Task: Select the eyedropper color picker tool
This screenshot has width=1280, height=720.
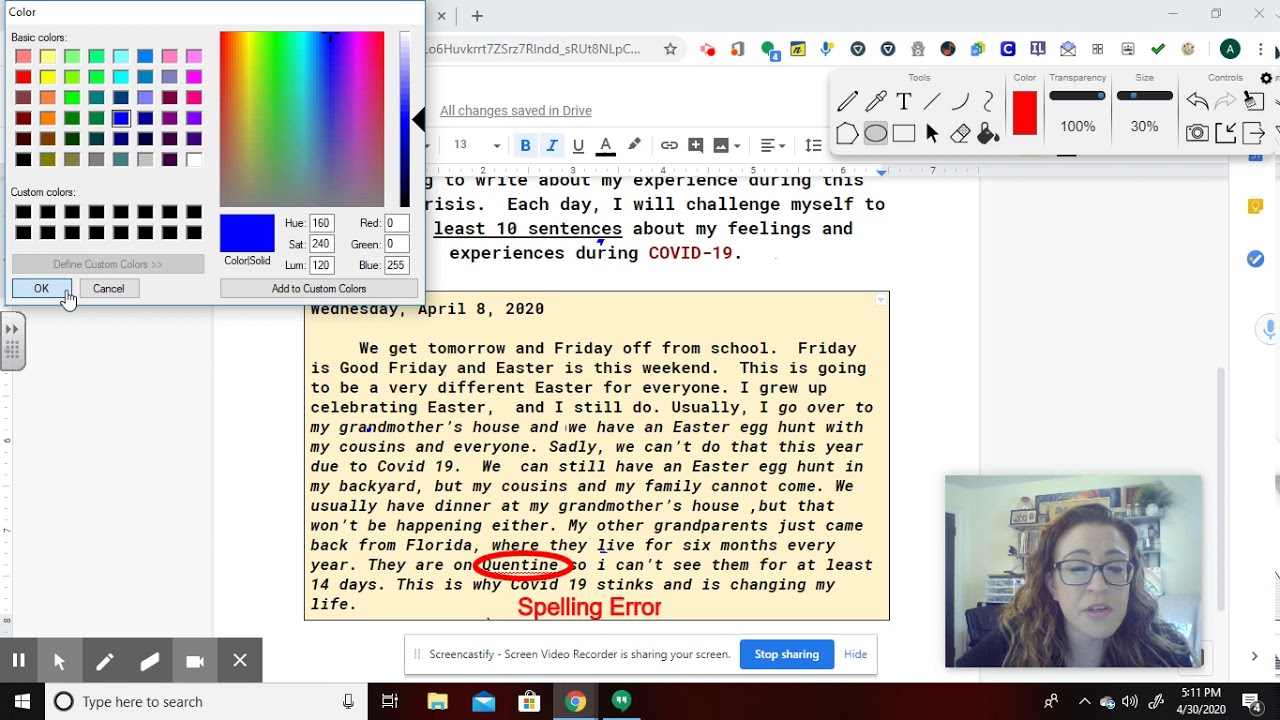Action: pyautogui.click(x=876, y=101)
